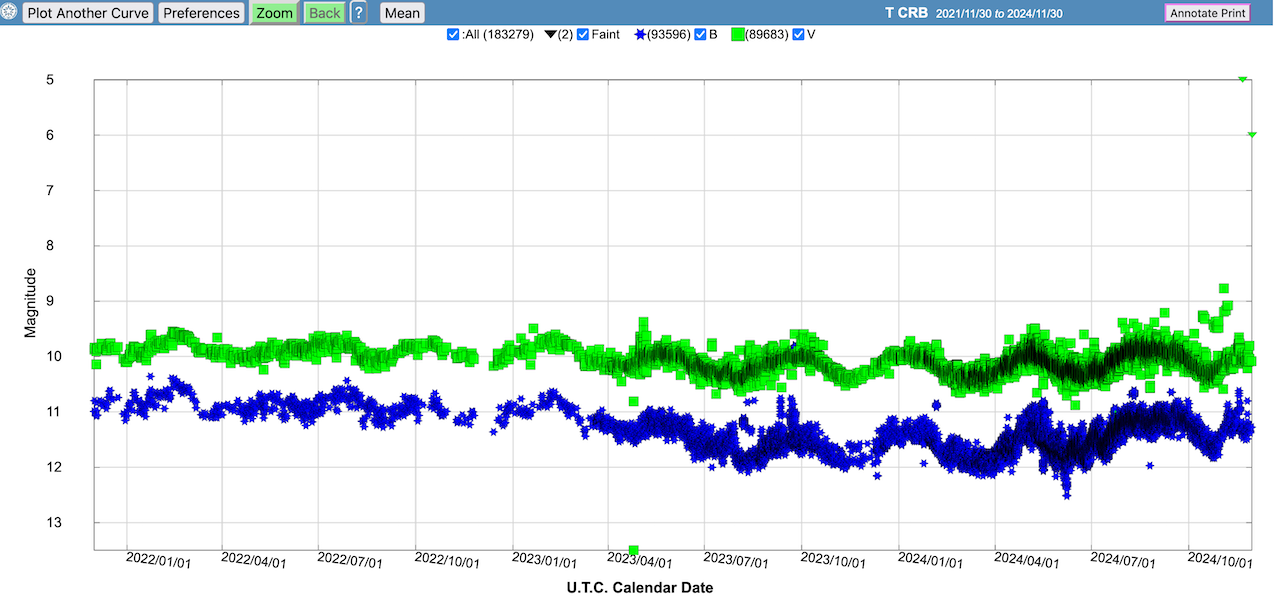Click the green triangle marker at magnitude 5
1280x606 pixels.
coord(1242,79)
